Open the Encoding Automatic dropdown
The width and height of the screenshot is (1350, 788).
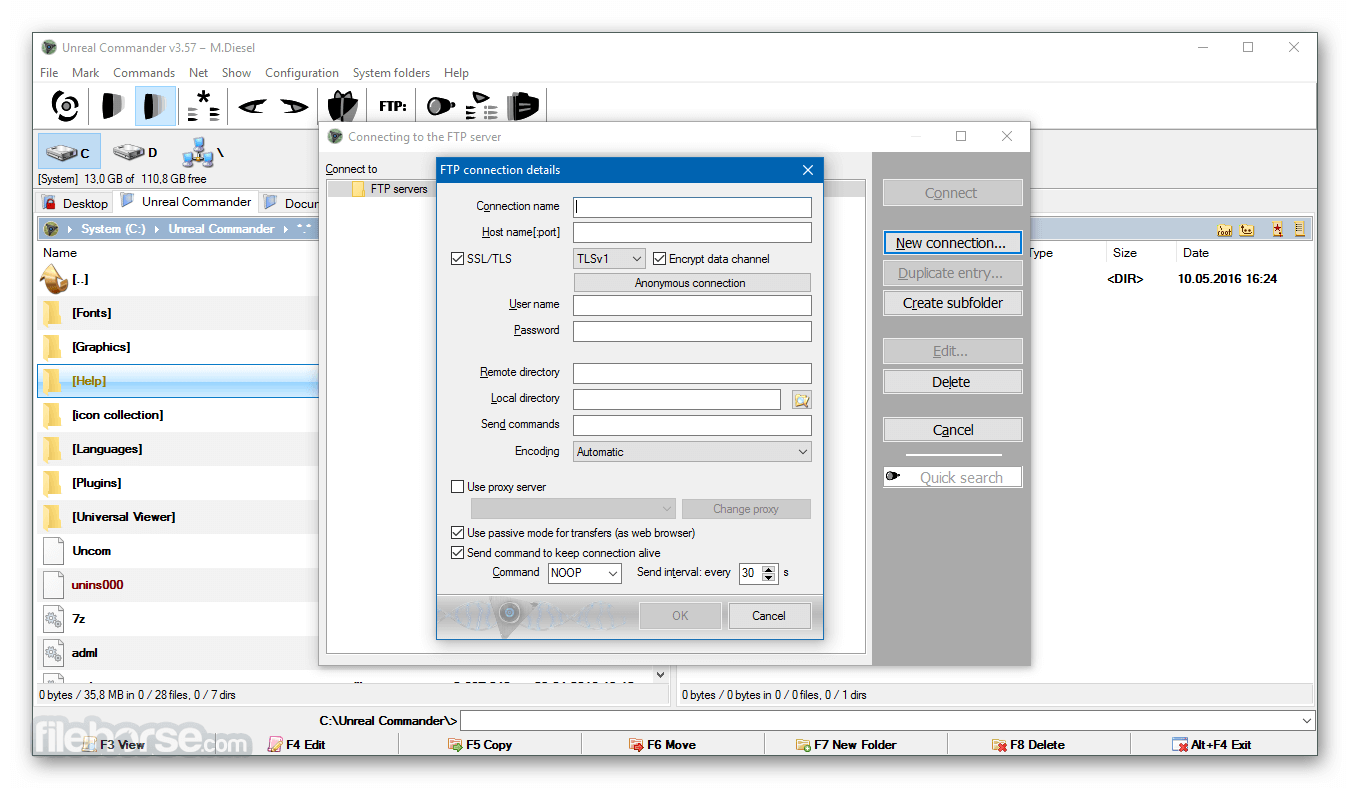click(x=692, y=452)
